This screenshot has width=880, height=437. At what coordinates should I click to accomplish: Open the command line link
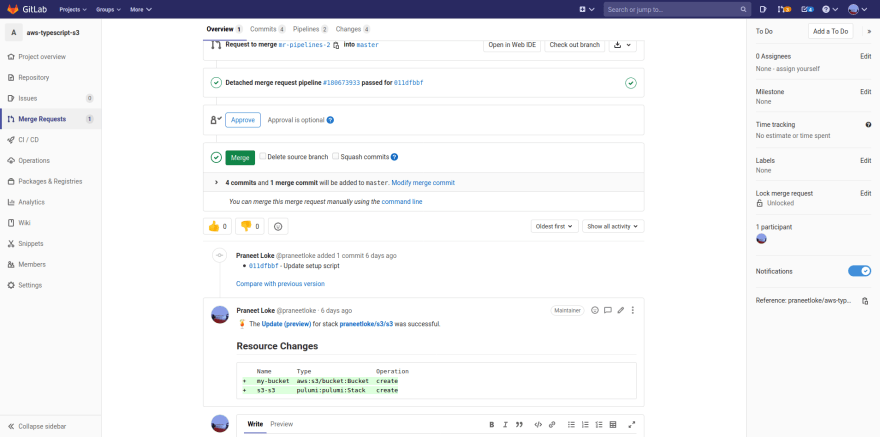pos(402,201)
